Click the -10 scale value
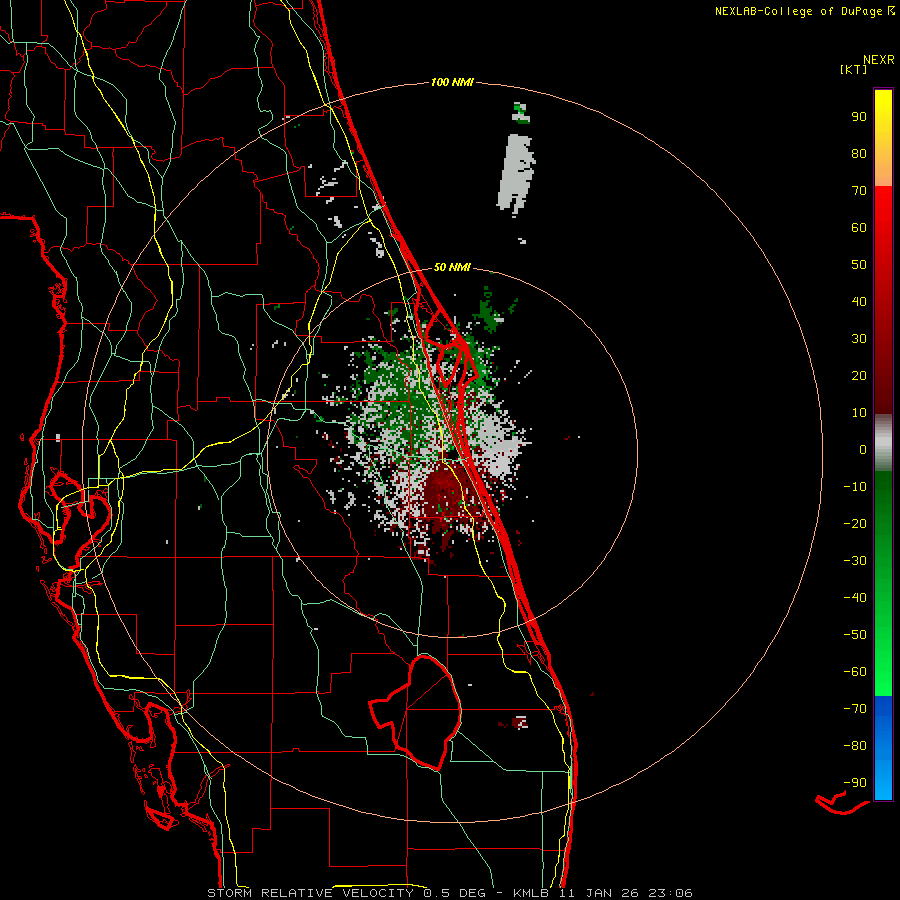The image size is (900, 900). click(855, 487)
